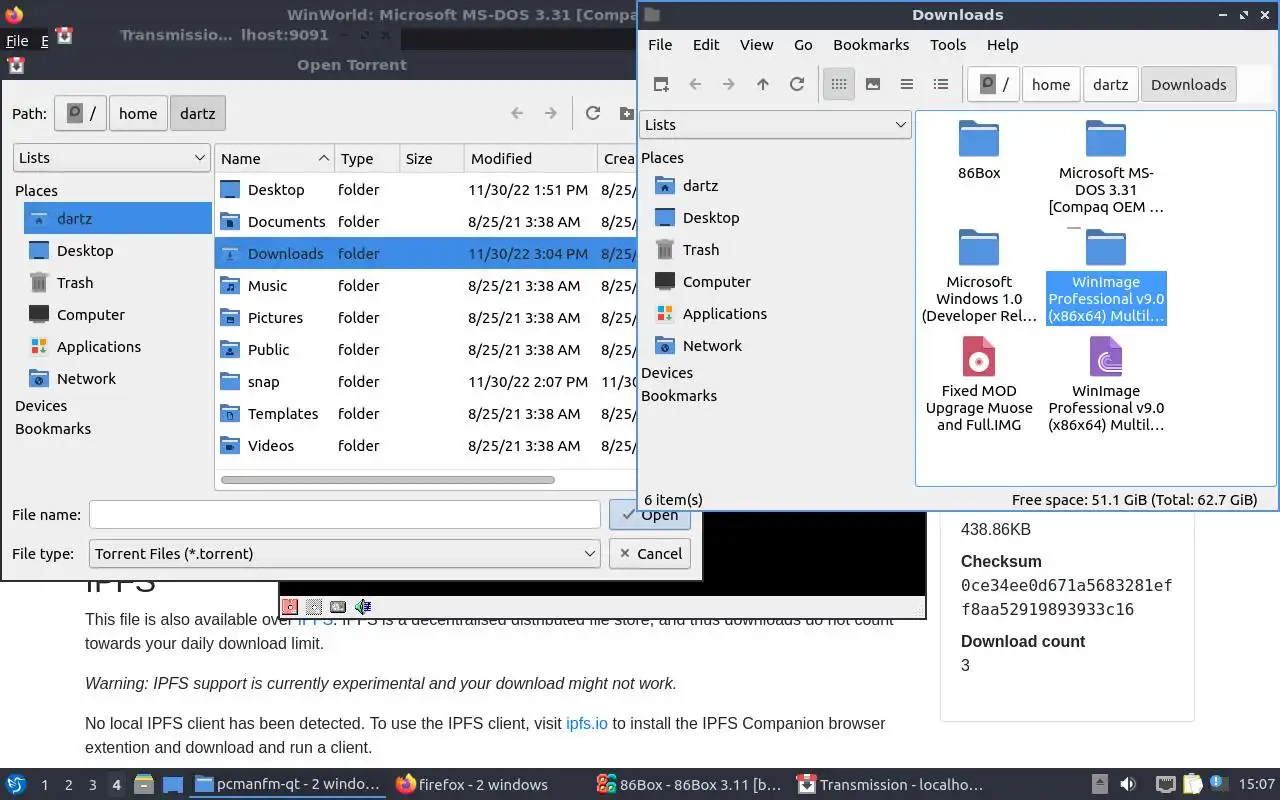The image size is (1280, 800).
Task: Click Cancel in Open Torrent dialog
Action: tap(650, 553)
